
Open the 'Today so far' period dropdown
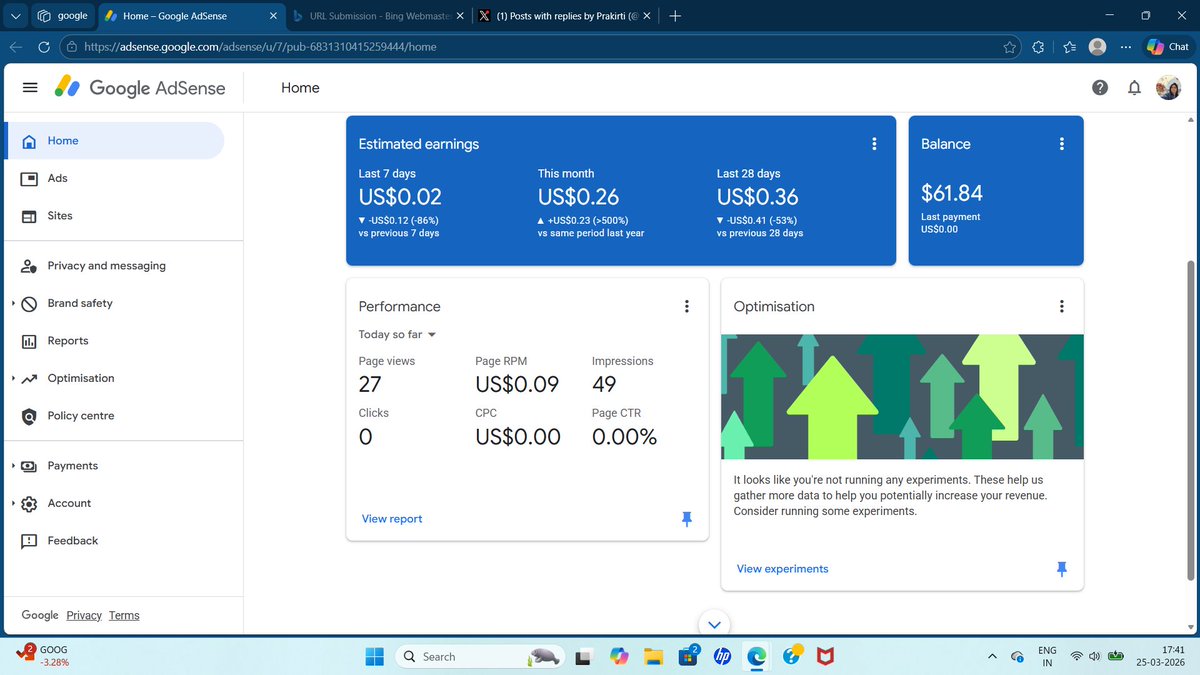pyautogui.click(x=398, y=335)
